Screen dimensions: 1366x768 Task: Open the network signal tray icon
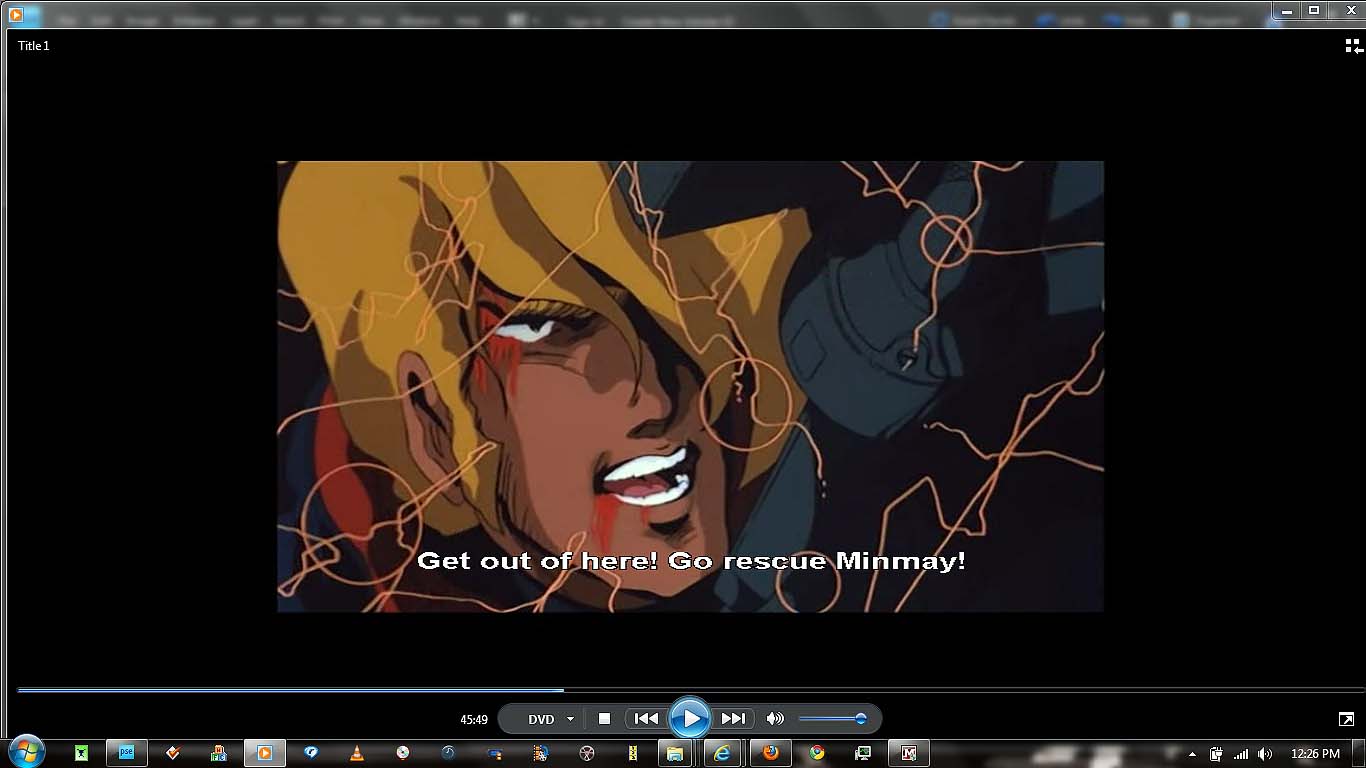[x=1241, y=754]
